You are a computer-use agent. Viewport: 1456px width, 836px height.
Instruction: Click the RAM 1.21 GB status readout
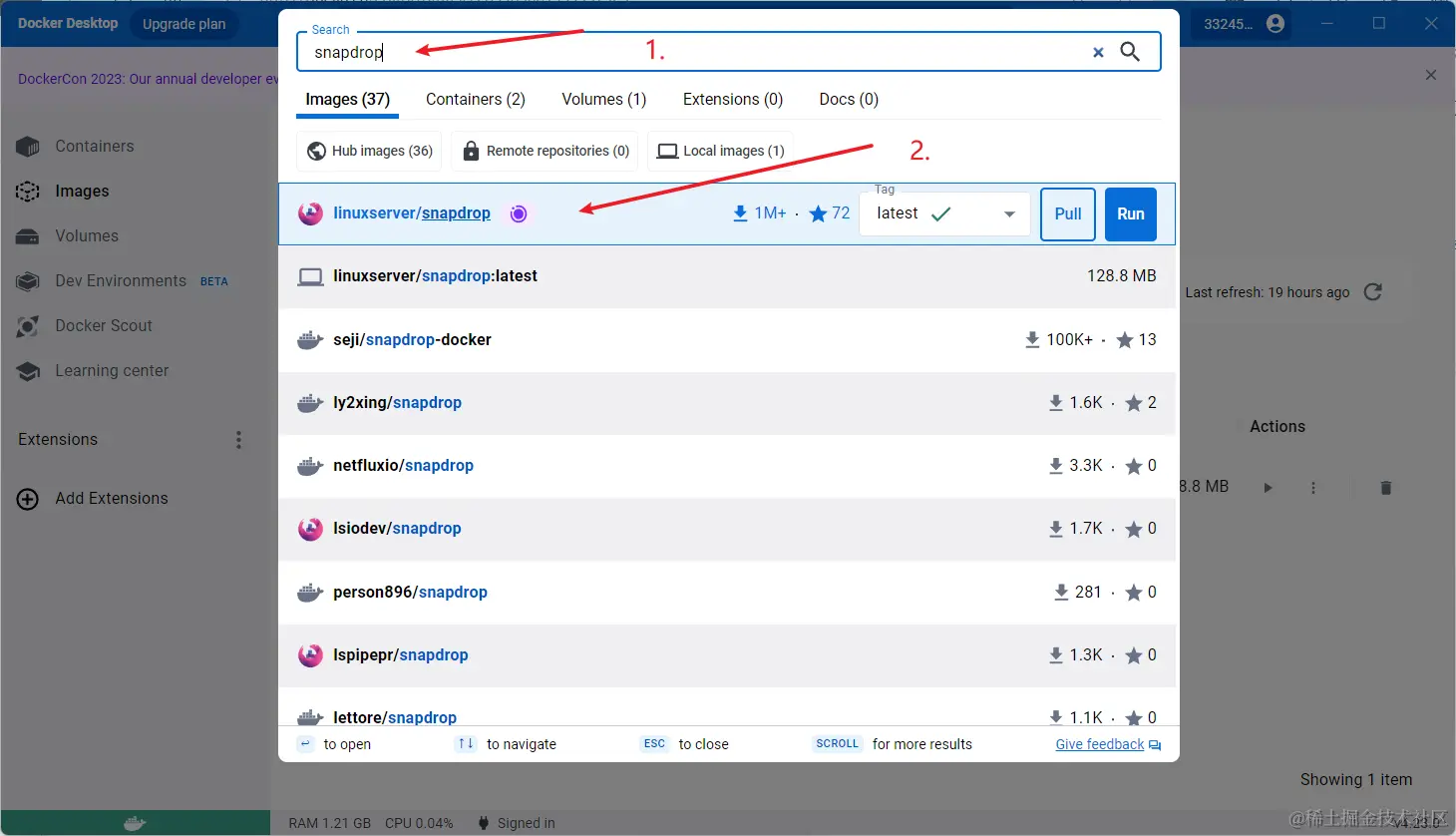329,823
